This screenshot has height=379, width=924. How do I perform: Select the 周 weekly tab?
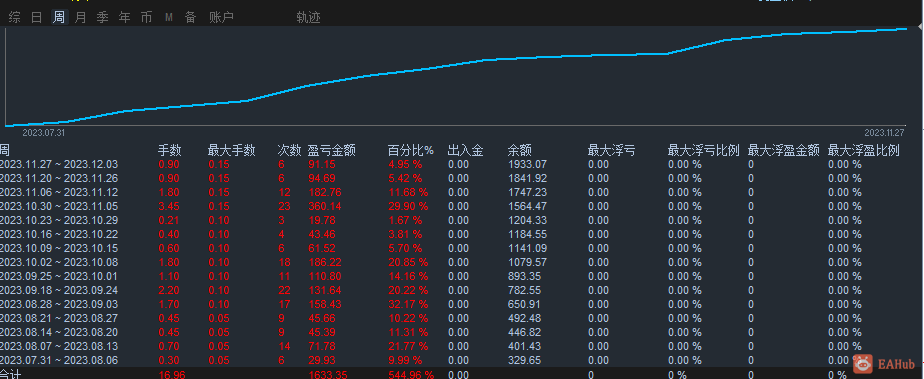(x=59, y=18)
